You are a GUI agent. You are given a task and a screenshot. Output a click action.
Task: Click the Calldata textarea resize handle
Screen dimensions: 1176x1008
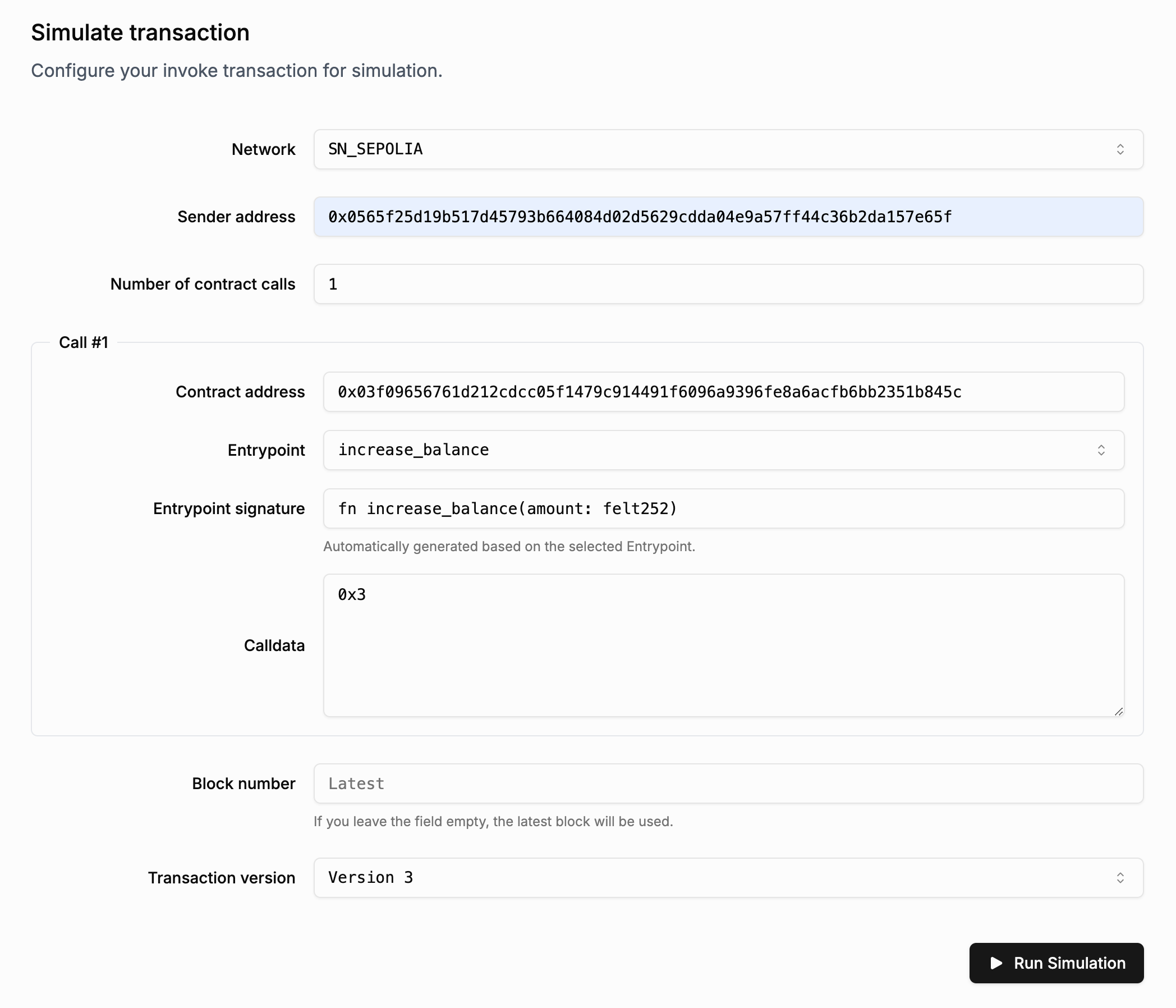tap(1118, 711)
